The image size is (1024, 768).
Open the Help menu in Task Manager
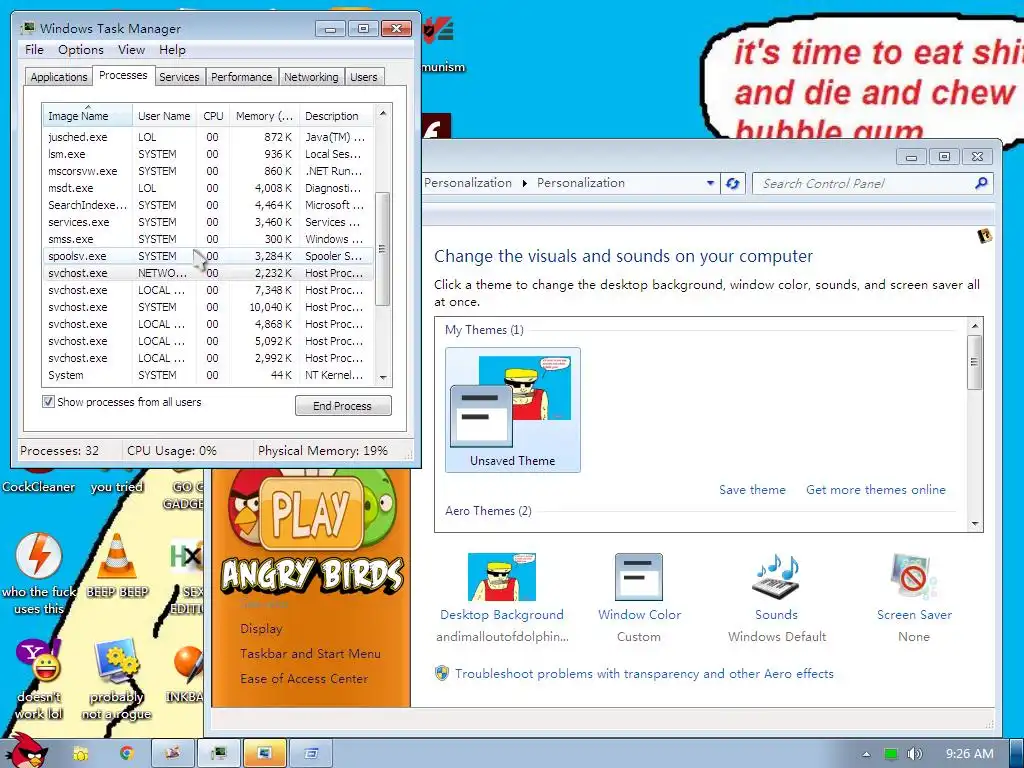(172, 50)
